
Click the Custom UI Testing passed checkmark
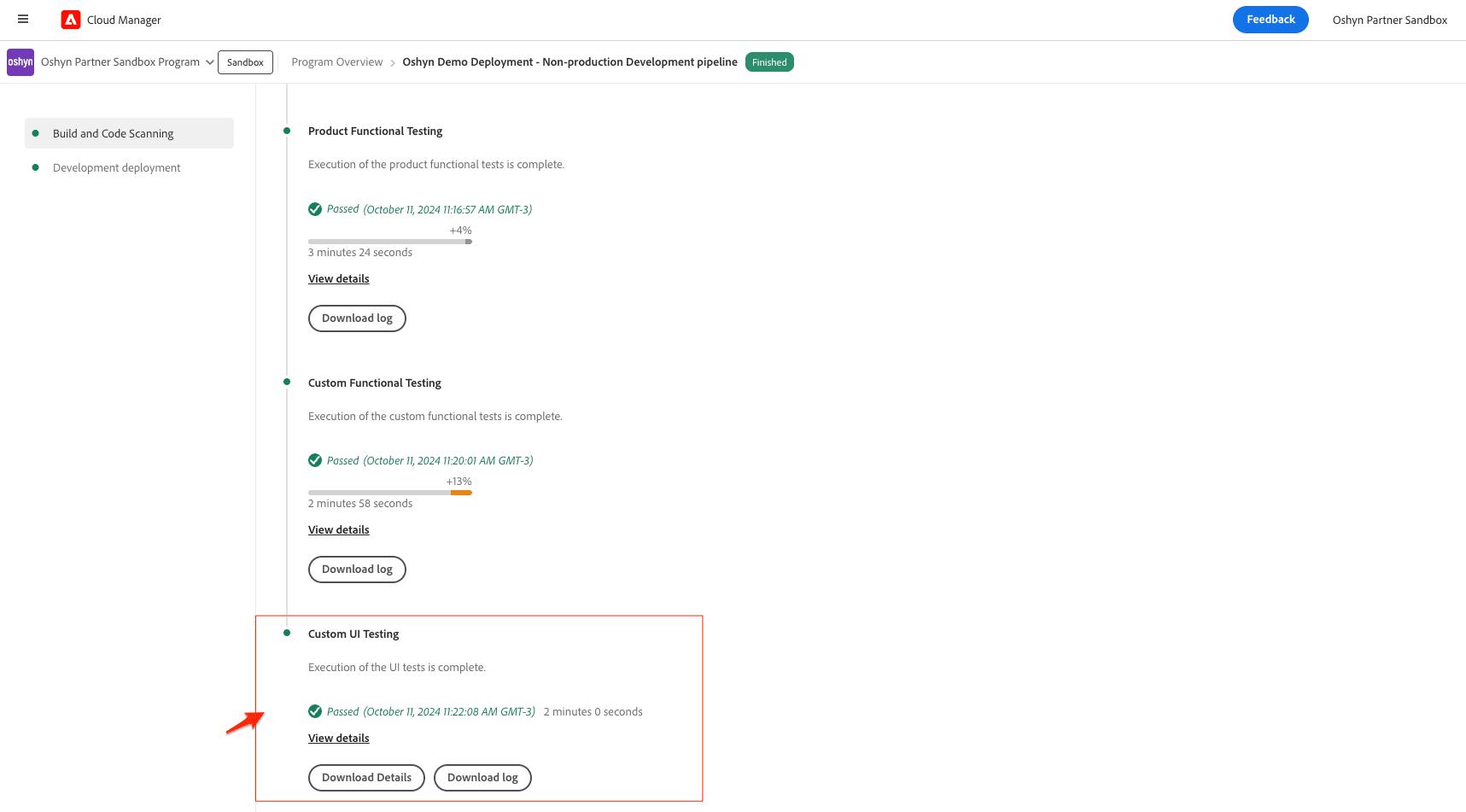point(315,711)
